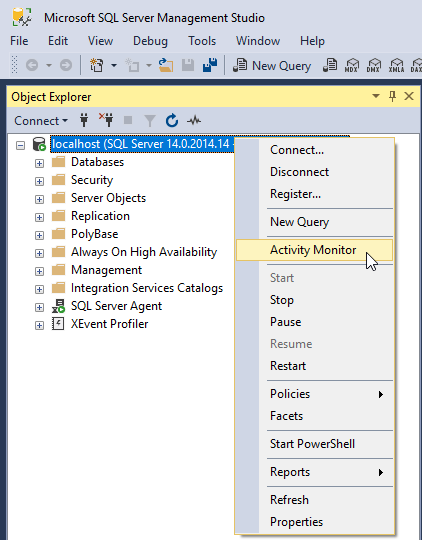Choose Connect... from context menu
The image size is (422, 540).
[x=314, y=150]
